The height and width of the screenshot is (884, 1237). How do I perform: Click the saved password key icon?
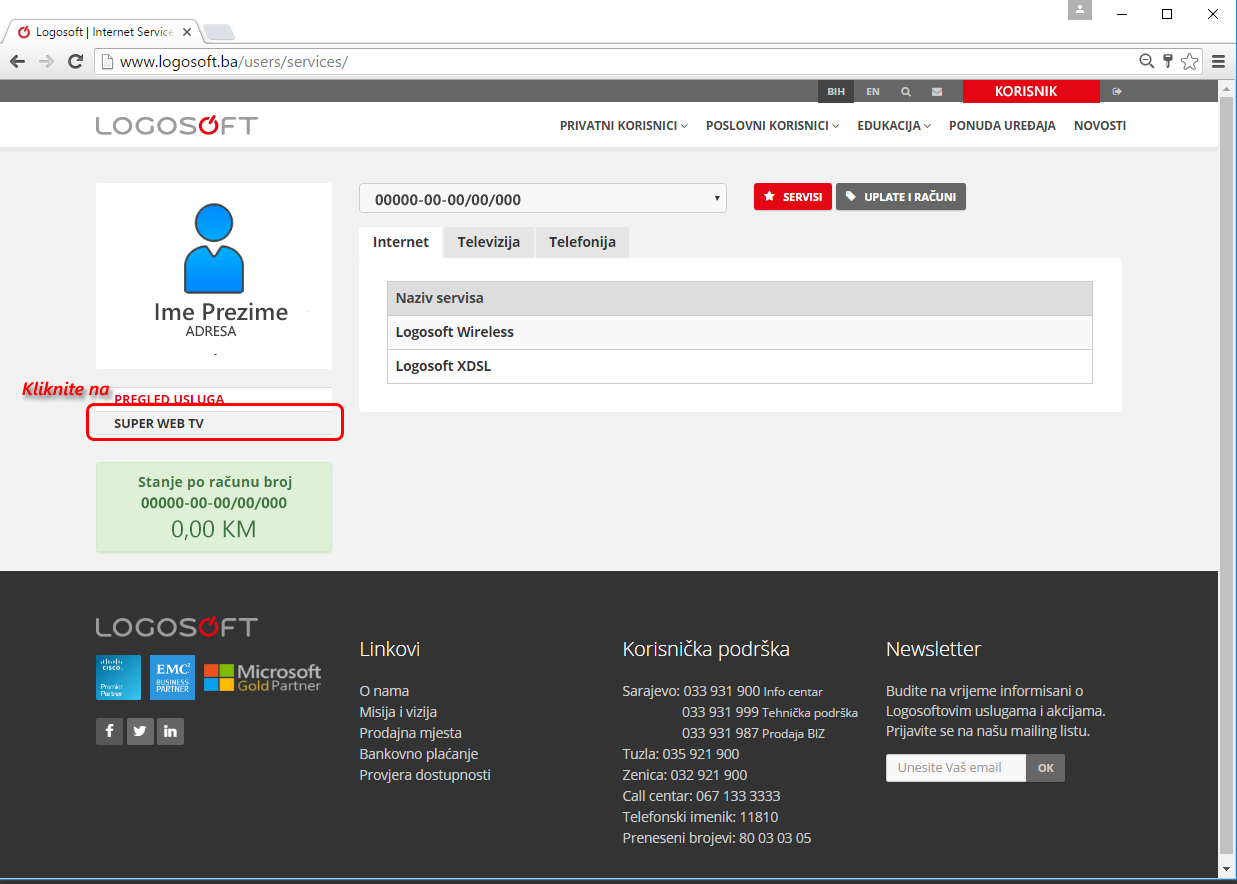1168,61
